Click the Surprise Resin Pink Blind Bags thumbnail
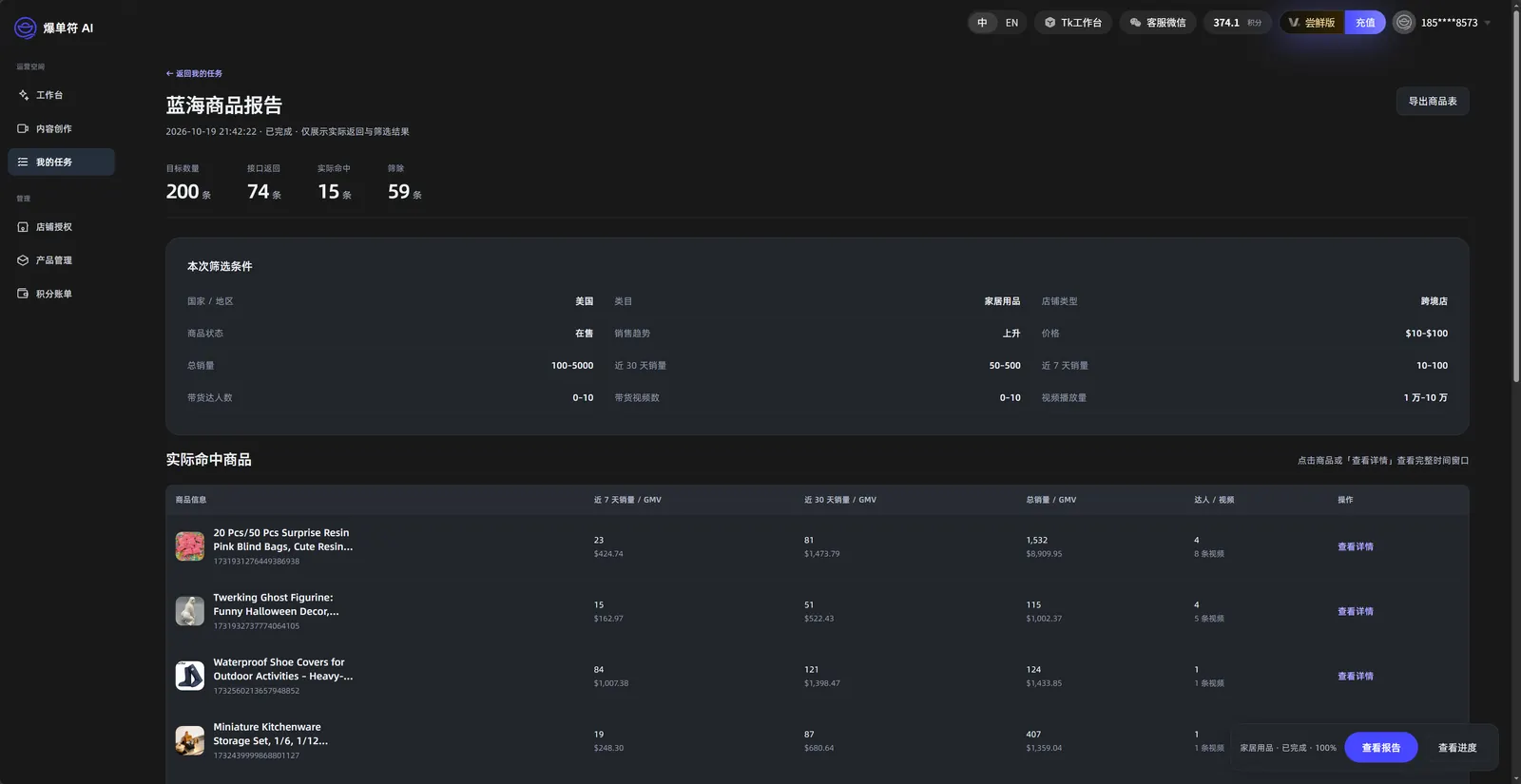The width and height of the screenshot is (1521, 784). tap(190, 546)
